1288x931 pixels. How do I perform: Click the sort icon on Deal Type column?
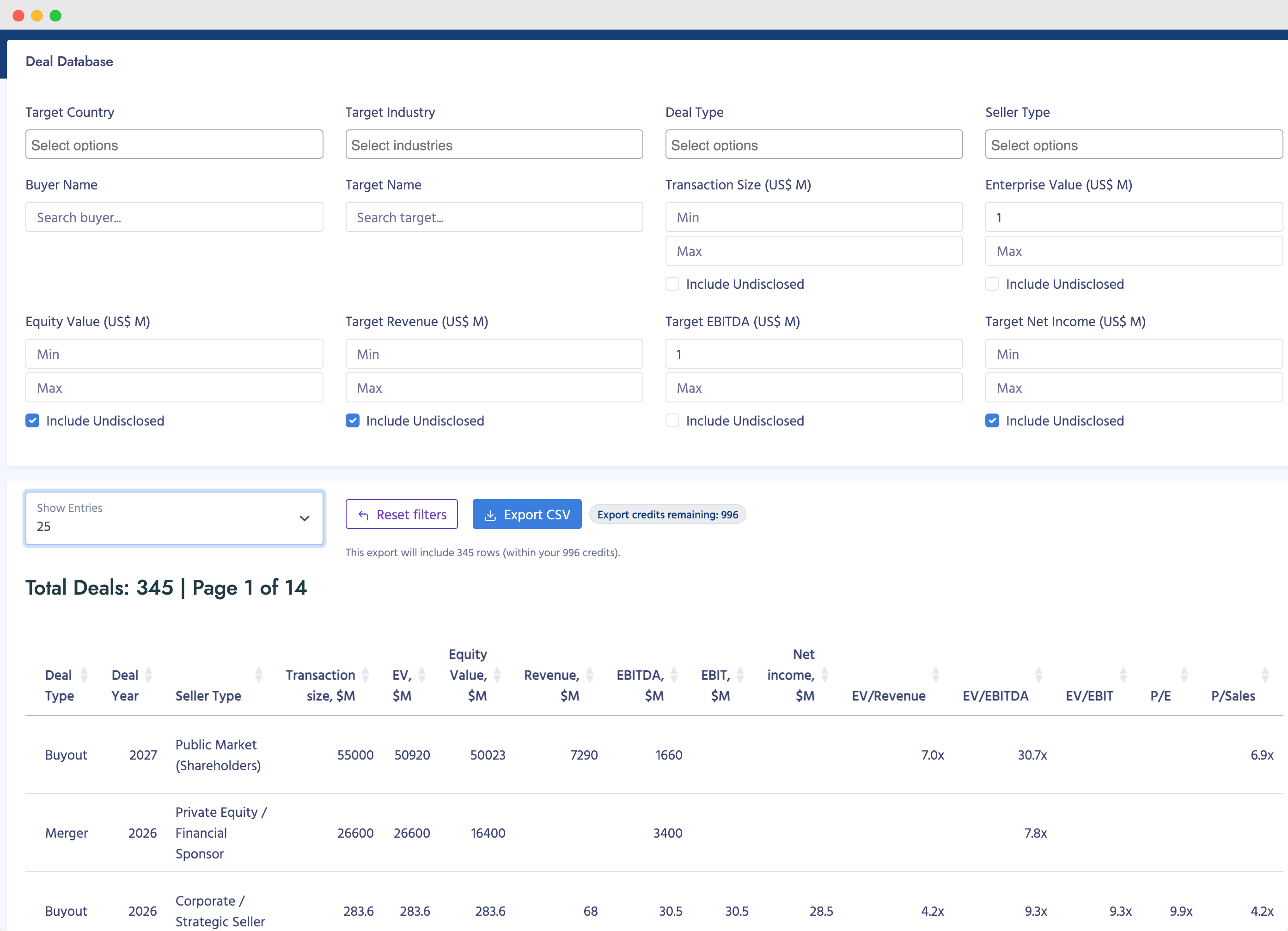click(84, 675)
